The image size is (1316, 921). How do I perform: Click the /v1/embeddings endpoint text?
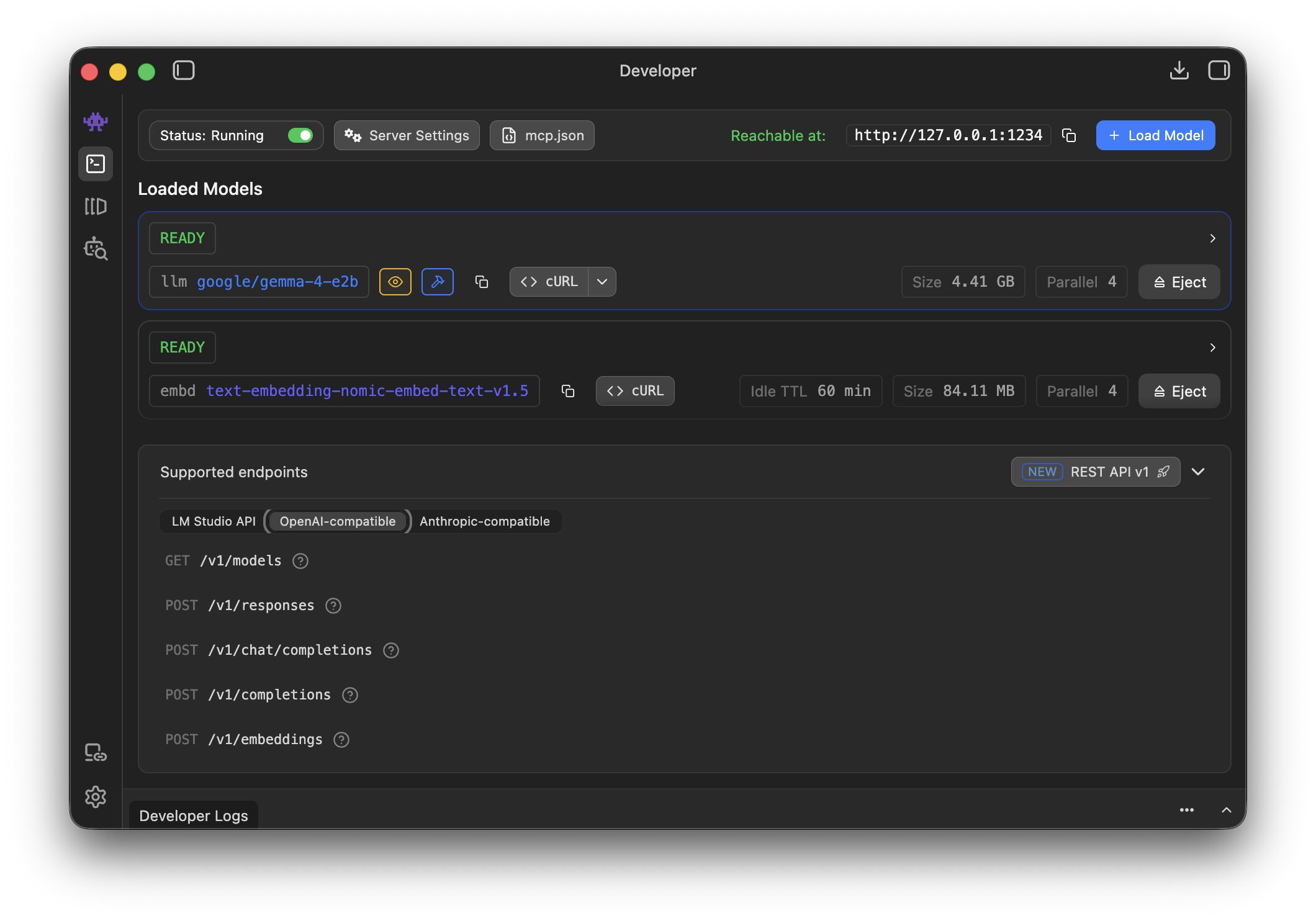pos(265,740)
